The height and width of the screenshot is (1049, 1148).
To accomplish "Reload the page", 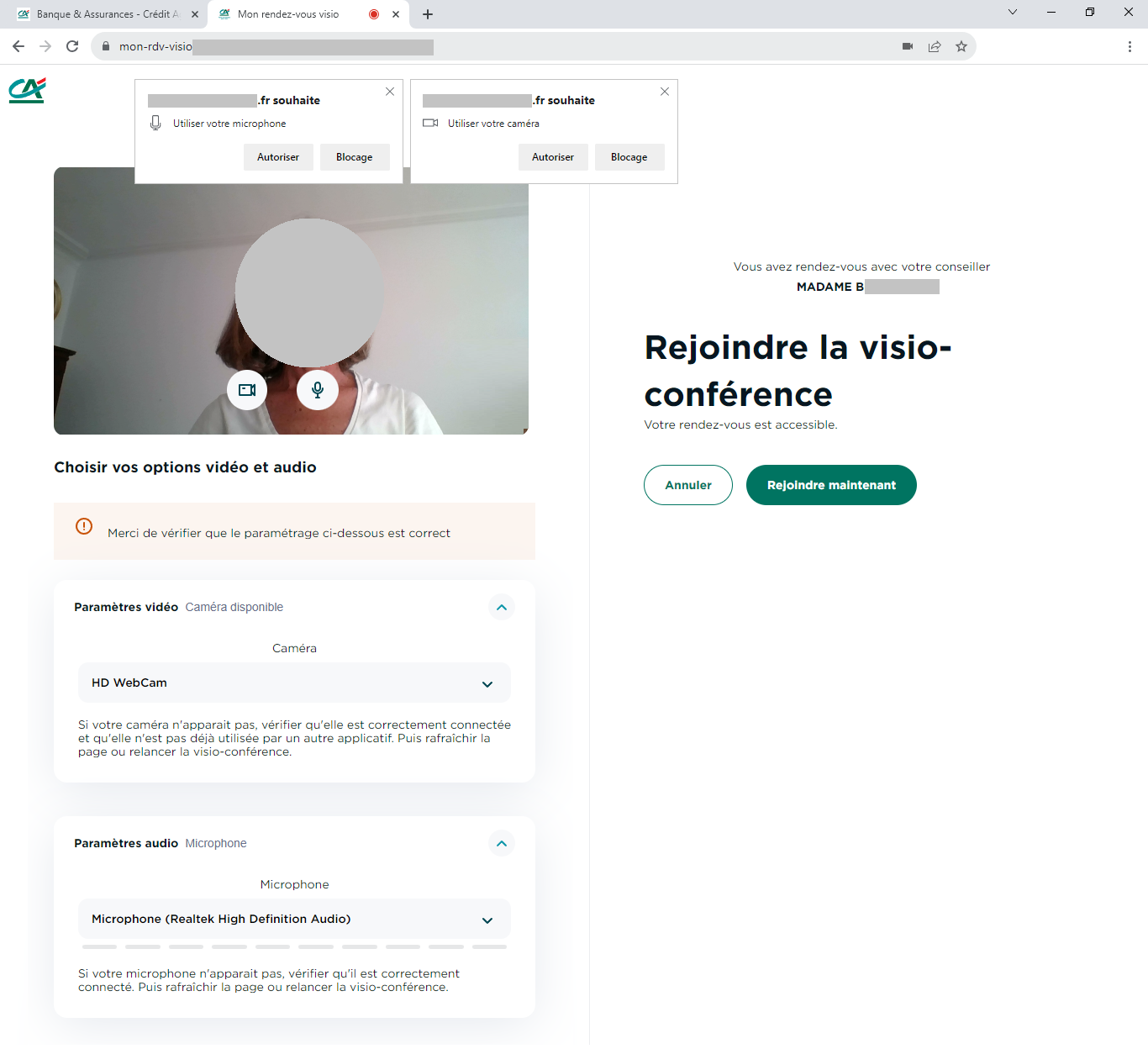I will (72, 47).
